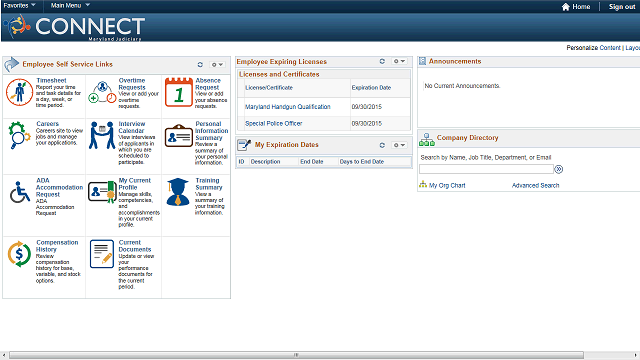The height and width of the screenshot is (360, 640).
Task: Open Personal Information Summary link
Action: click(x=211, y=131)
